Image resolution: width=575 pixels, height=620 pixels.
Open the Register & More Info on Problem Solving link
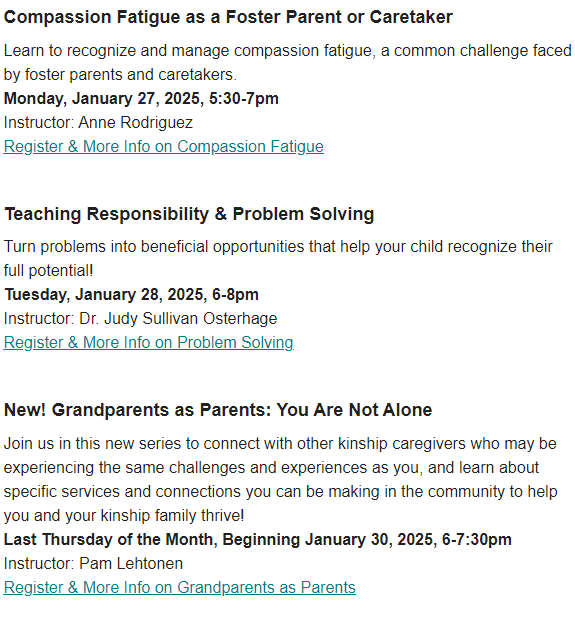149,342
